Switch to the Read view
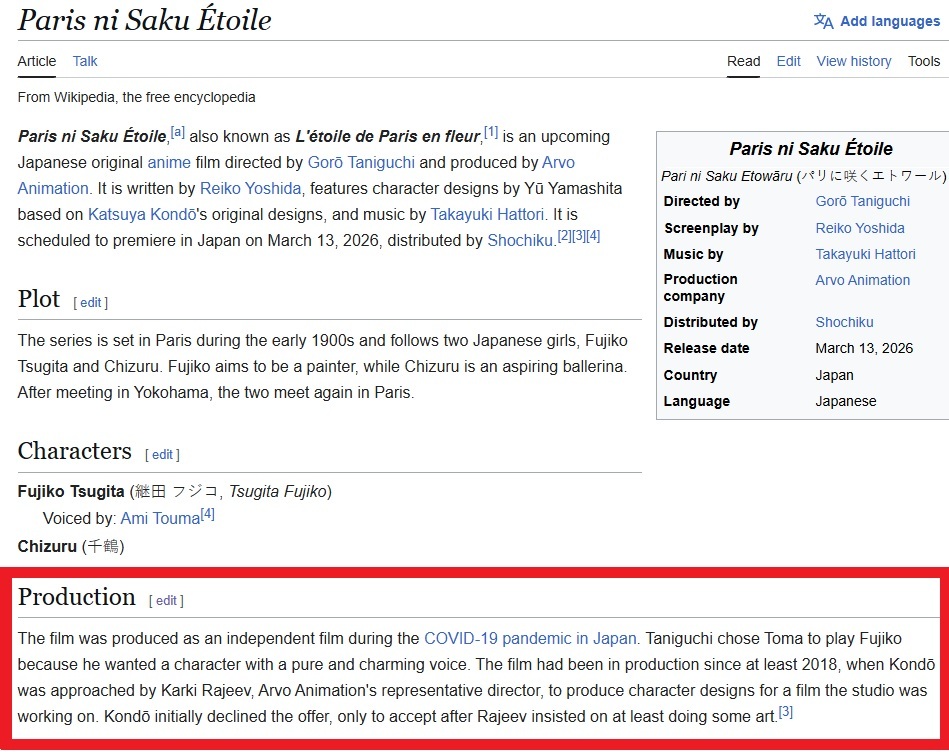Viewport: 949px width, 752px height. pyautogui.click(x=743, y=61)
